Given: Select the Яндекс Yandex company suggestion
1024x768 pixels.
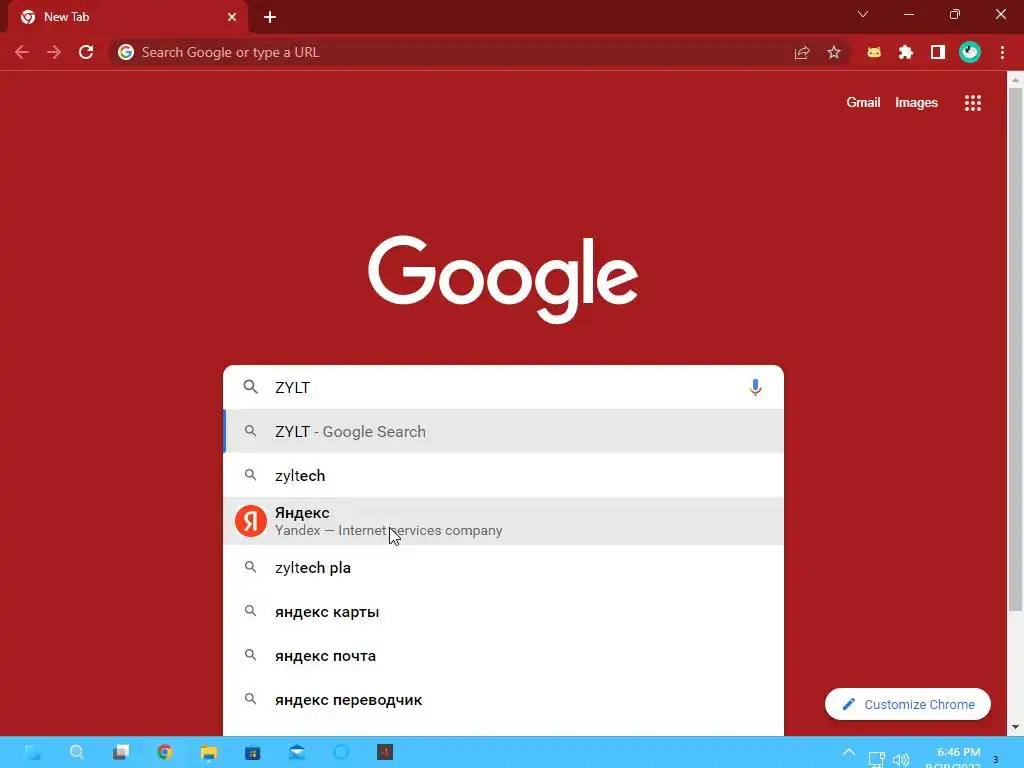Looking at the screenshot, I should pyautogui.click(x=503, y=521).
